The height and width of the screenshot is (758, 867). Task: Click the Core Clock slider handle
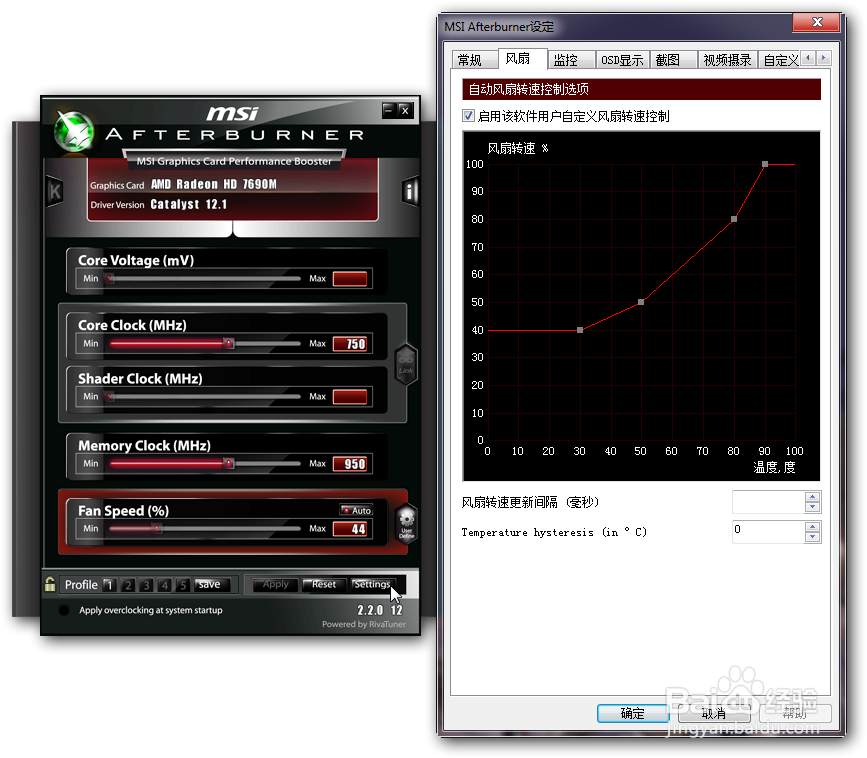point(228,343)
